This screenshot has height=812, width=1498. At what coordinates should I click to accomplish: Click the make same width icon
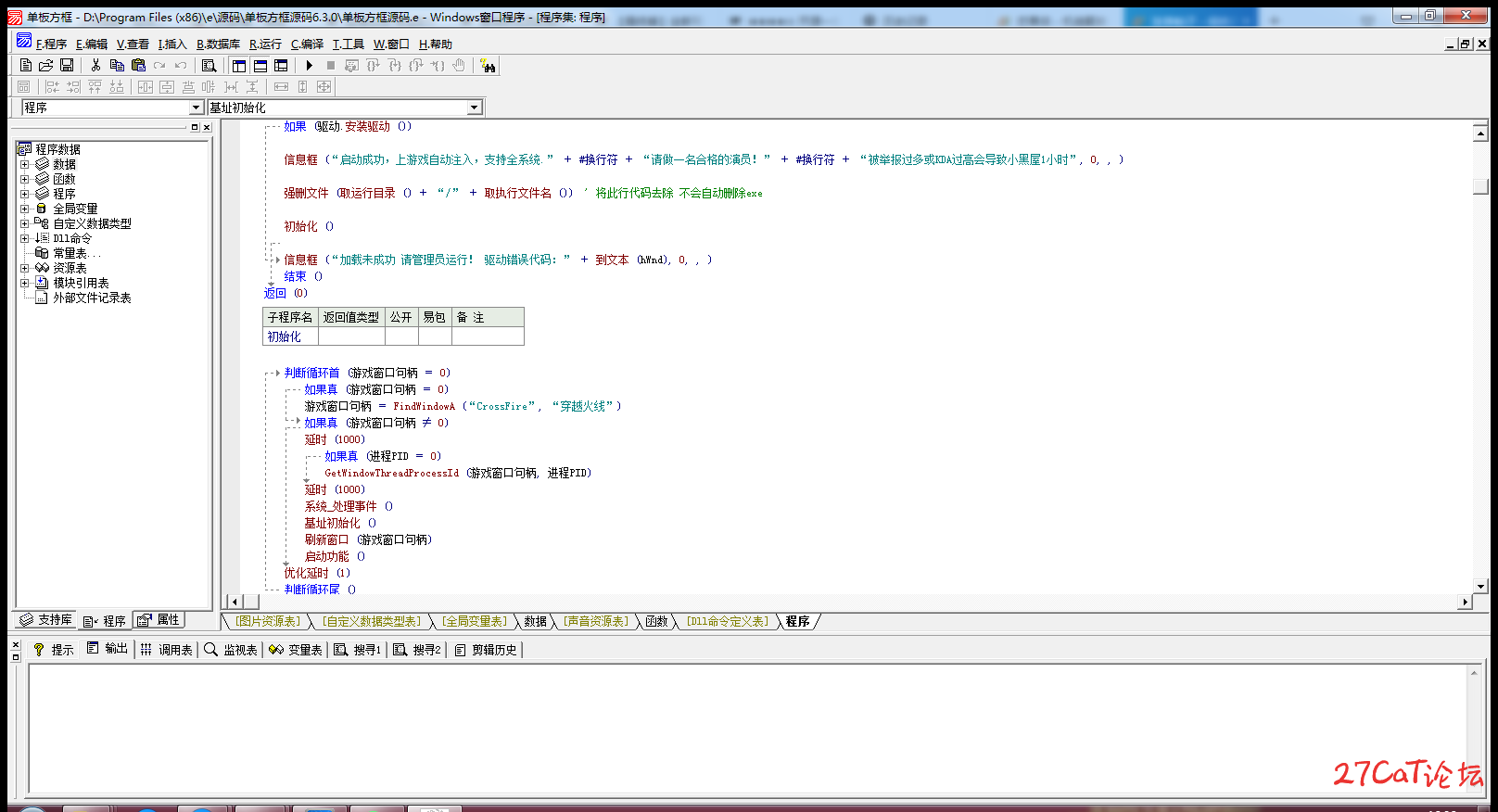pyautogui.click(x=281, y=86)
